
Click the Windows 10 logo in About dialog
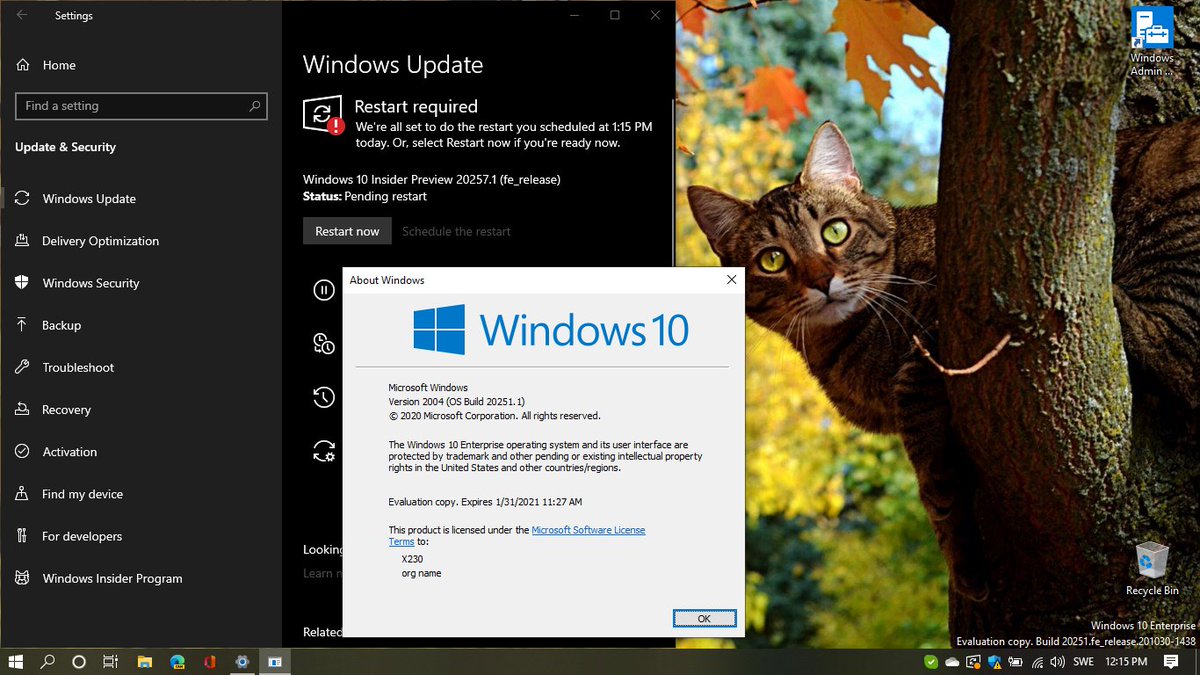pyautogui.click(x=551, y=330)
